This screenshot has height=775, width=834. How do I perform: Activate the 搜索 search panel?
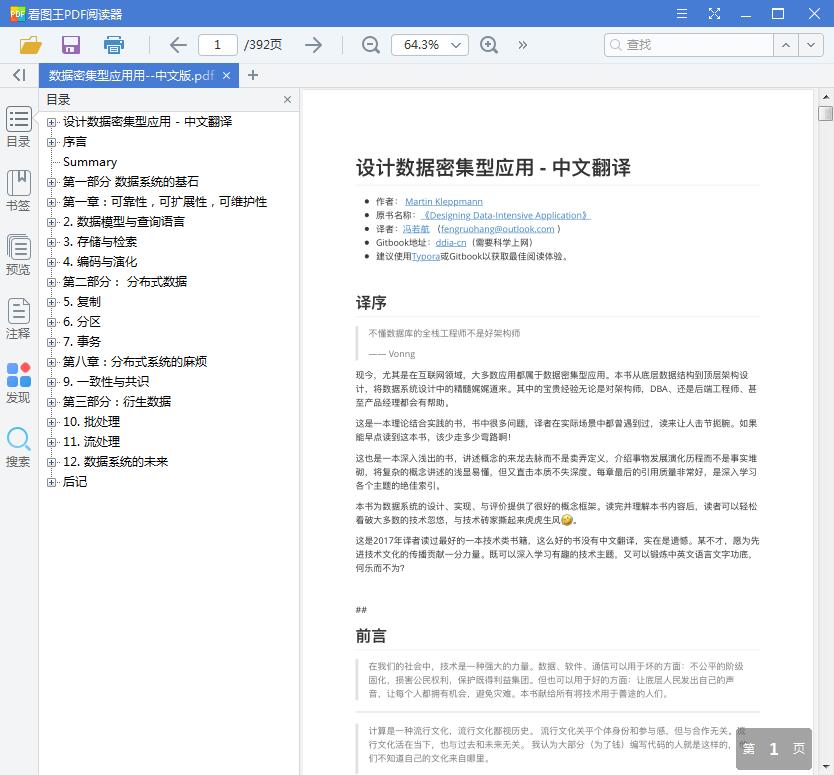18,445
